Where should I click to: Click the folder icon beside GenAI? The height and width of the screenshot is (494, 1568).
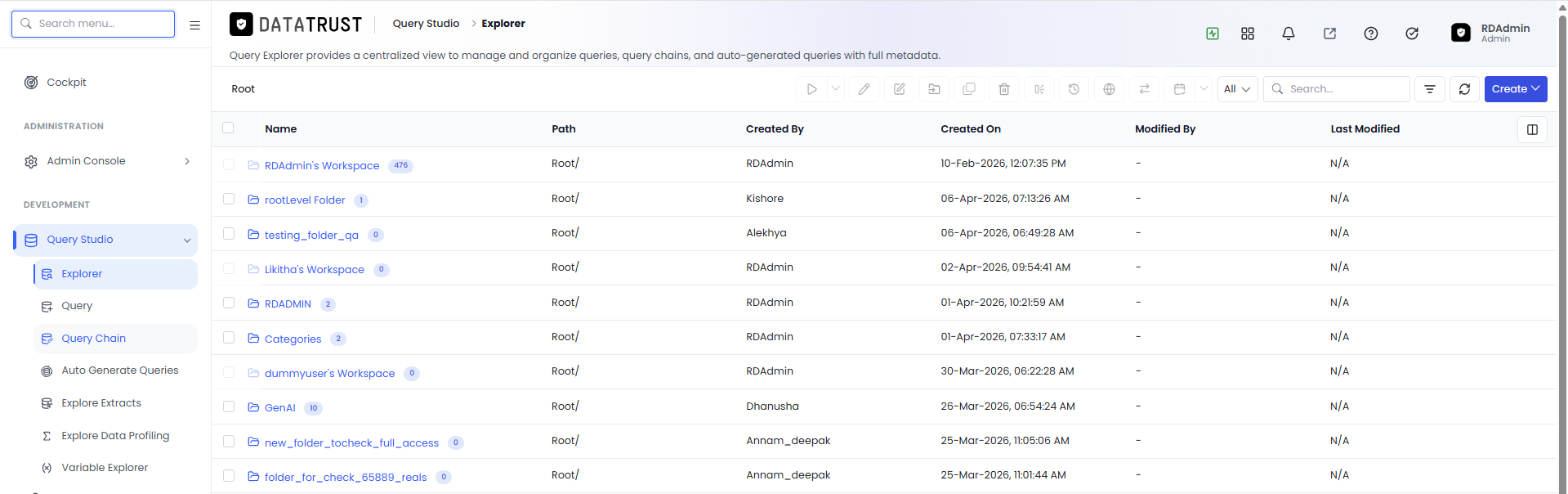coord(253,407)
